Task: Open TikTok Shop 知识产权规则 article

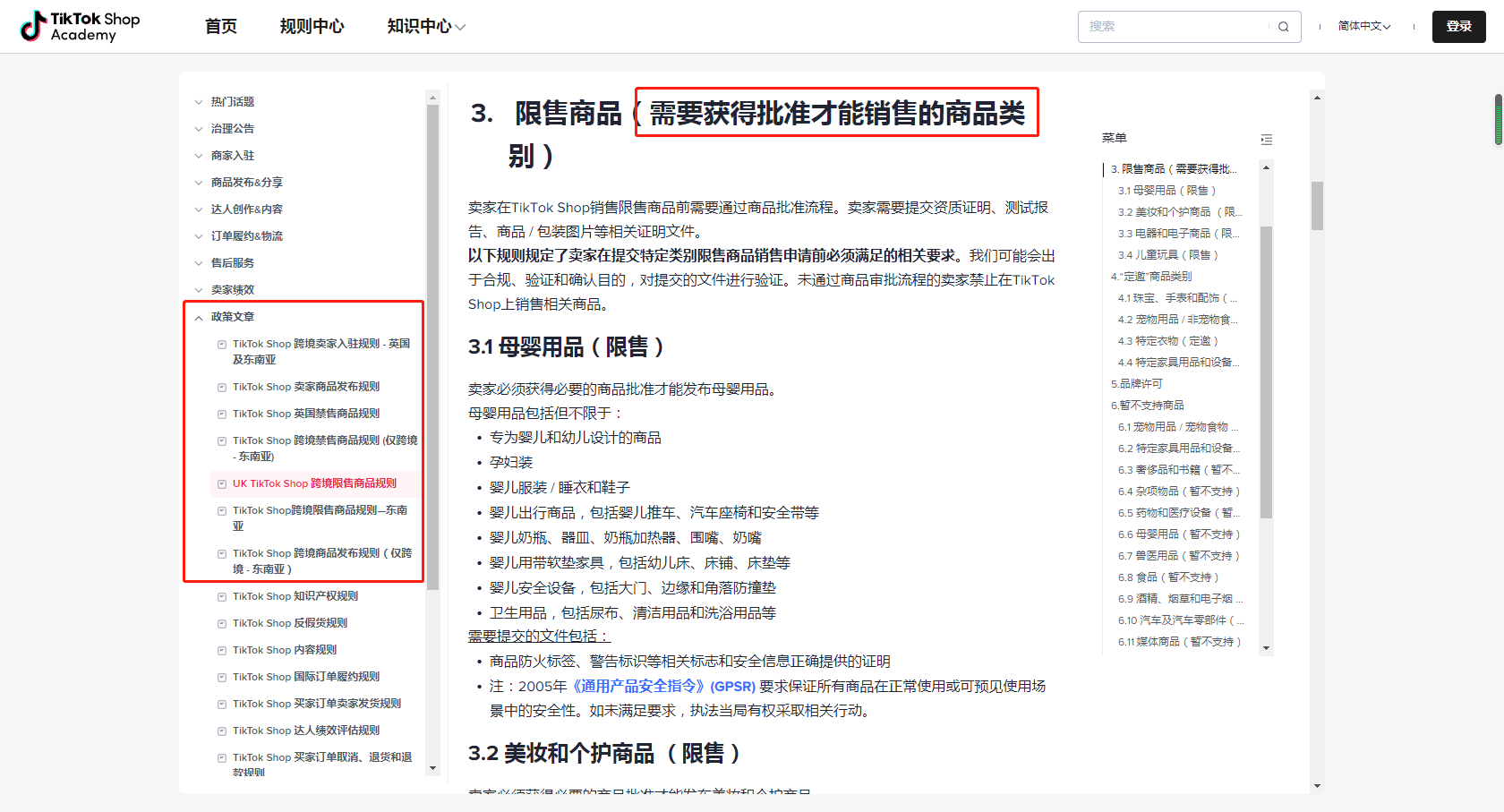Action: 295,597
